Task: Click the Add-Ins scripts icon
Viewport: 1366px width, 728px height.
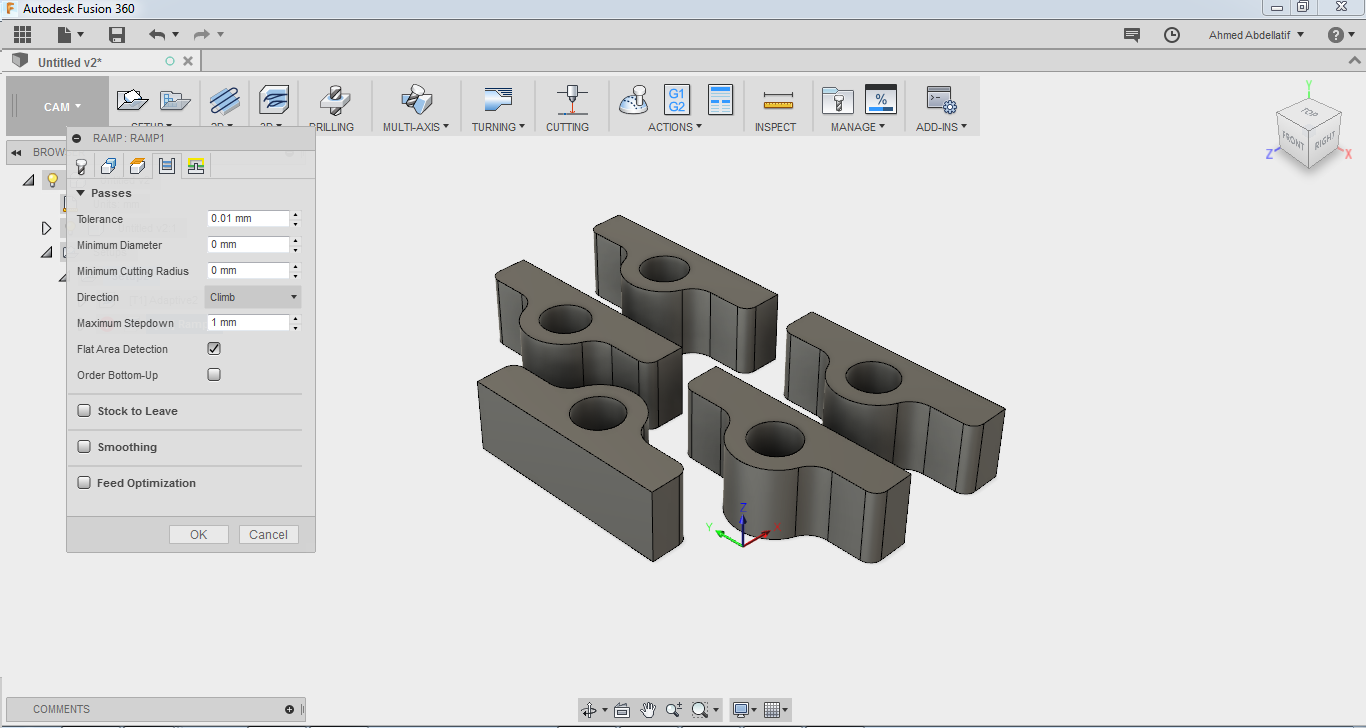Action: click(x=941, y=100)
